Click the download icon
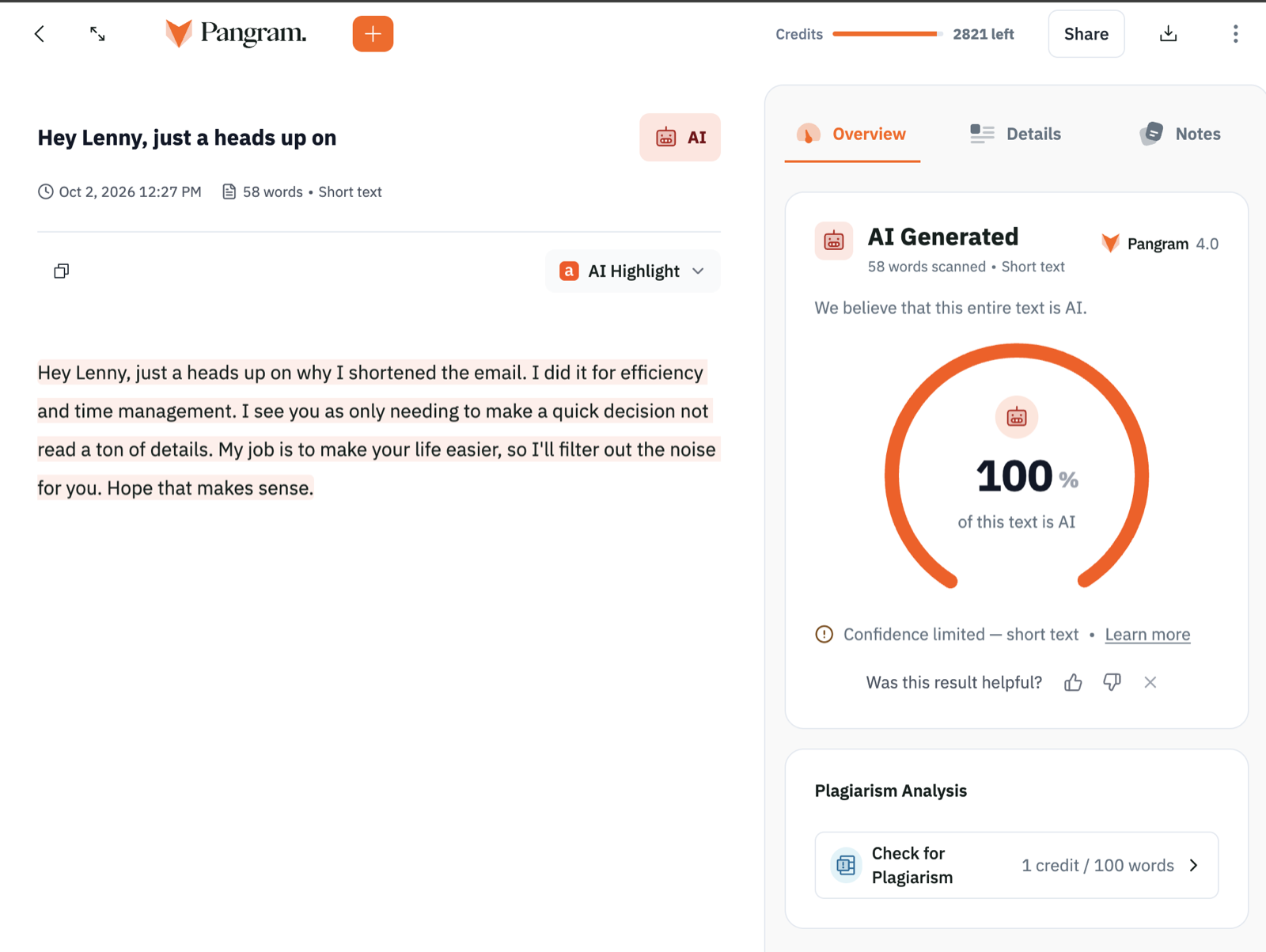This screenshot has height=952, width=1266. click(1168, 34)
